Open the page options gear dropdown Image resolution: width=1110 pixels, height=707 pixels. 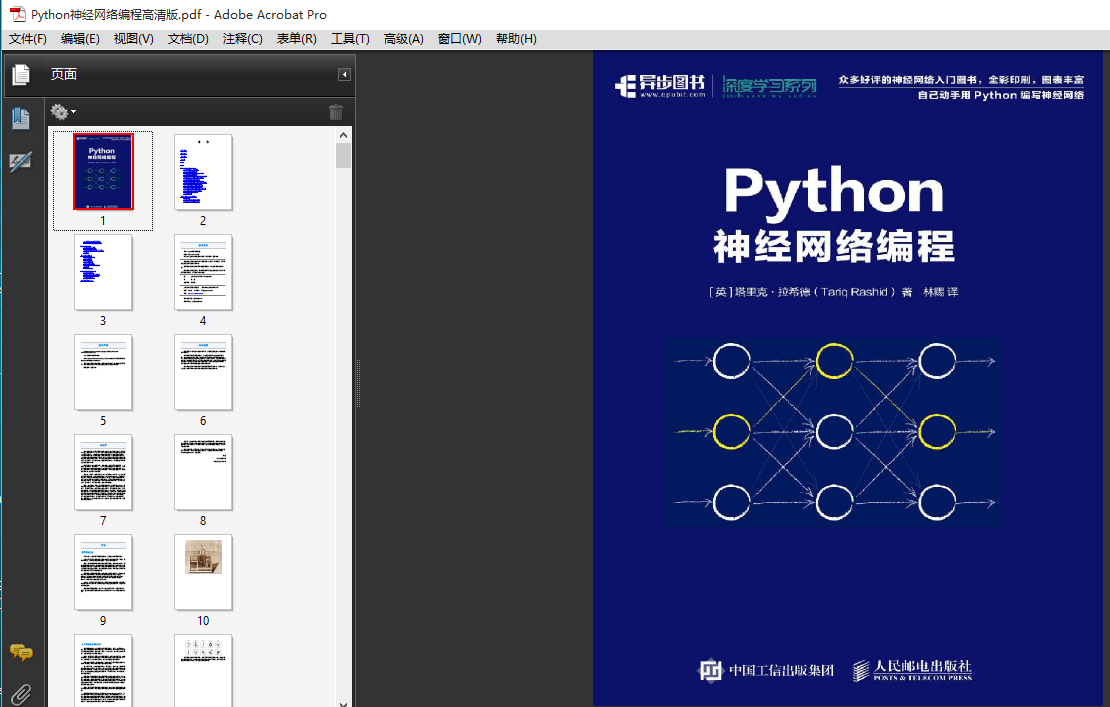click(63, 112)
